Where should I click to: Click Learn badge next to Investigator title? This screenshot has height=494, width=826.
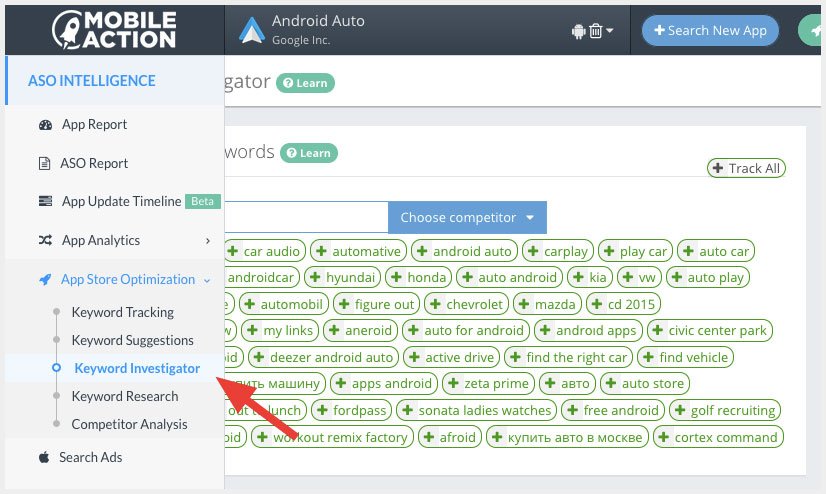point(306,83)
